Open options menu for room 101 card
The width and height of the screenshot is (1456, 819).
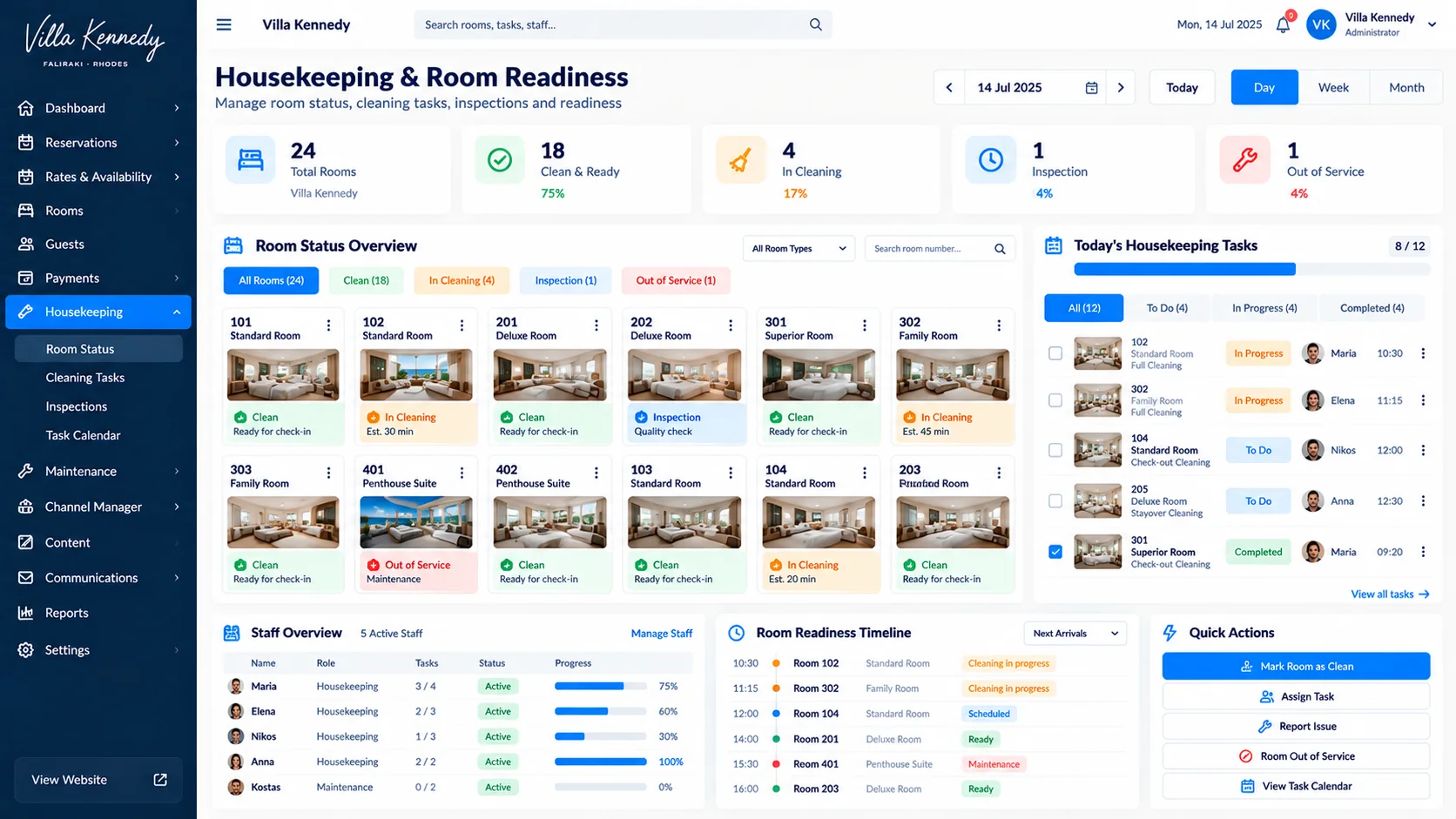click(328, 326)
